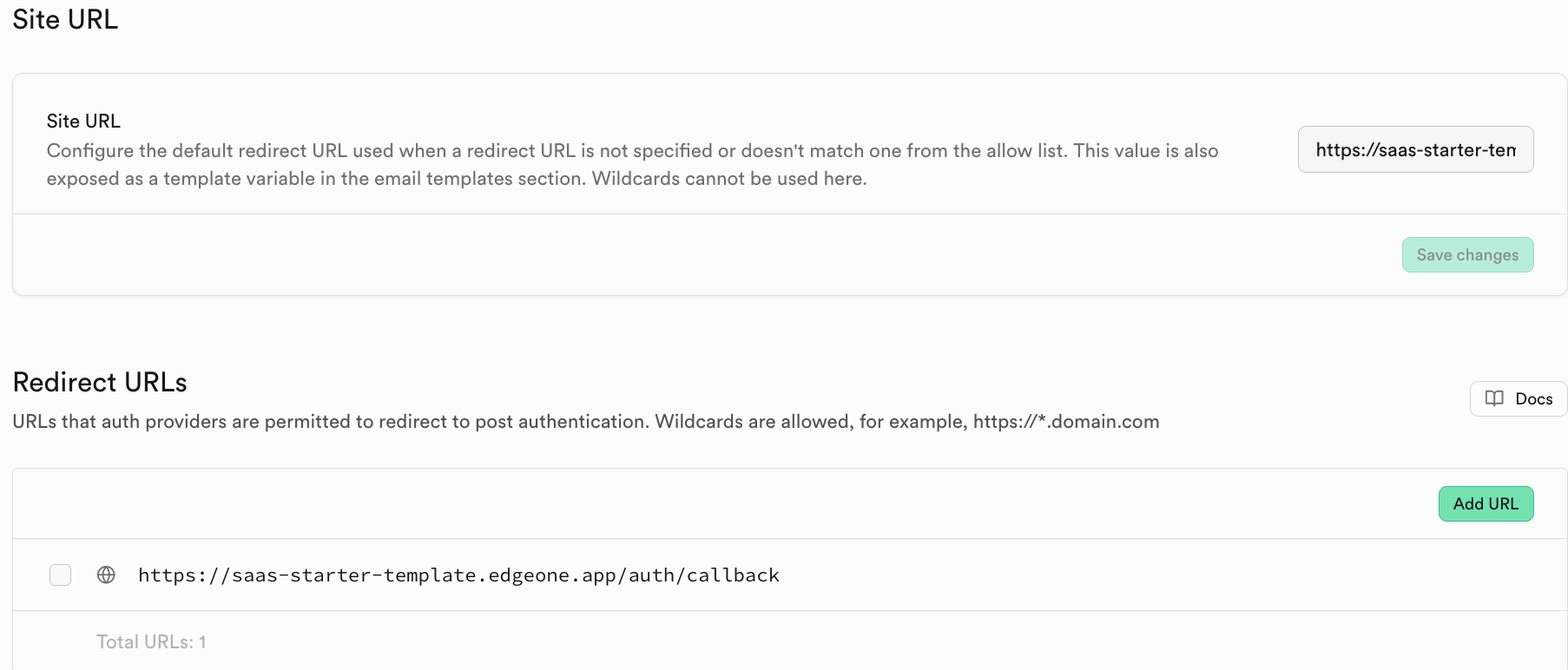Click the globe icon beside the redirect URL
Image resolution: width=1568 pixels, height=670 pixels.
[x=106, y=575]
